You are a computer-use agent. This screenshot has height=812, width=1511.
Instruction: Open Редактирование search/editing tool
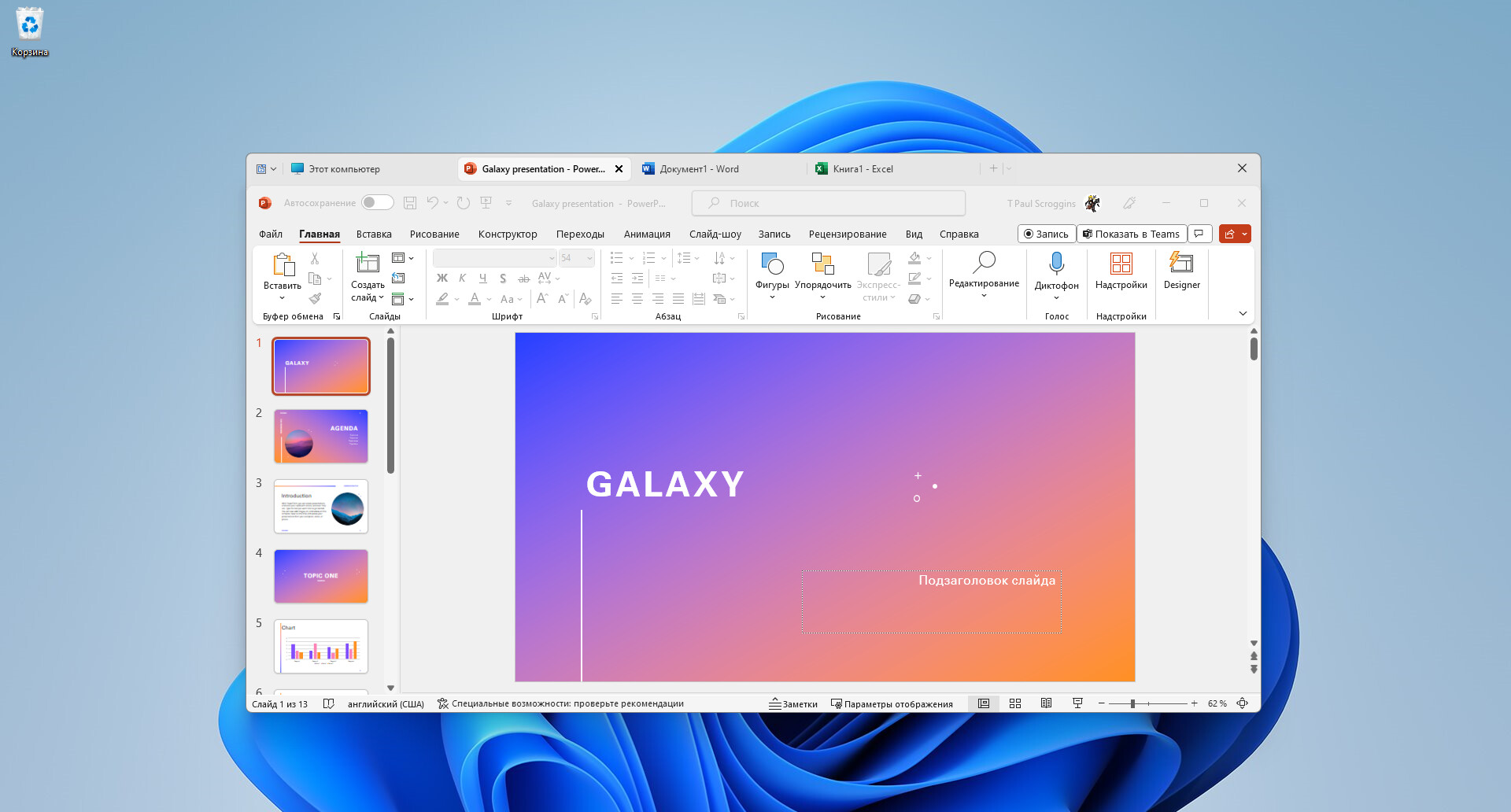point(984,264)
